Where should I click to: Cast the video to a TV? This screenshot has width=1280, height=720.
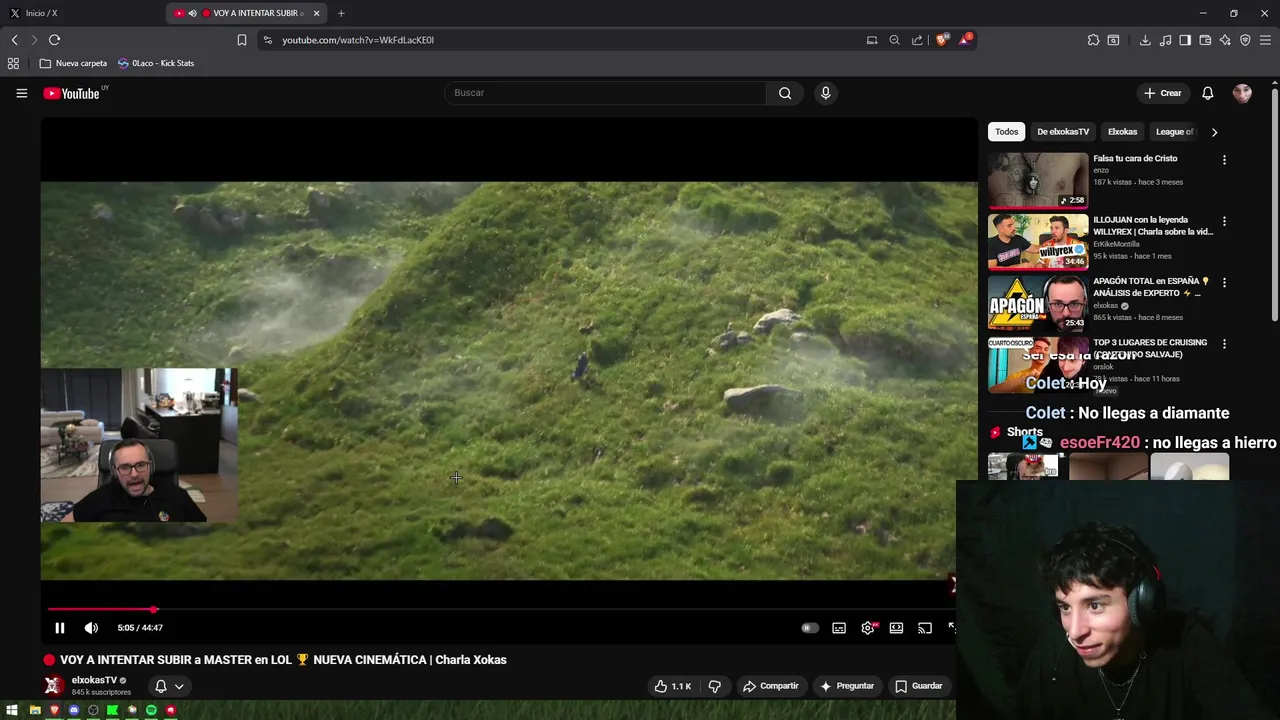925,628
